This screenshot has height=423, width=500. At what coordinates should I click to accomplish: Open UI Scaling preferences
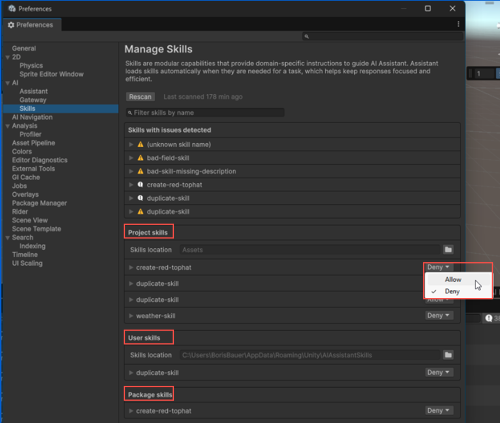27,263
